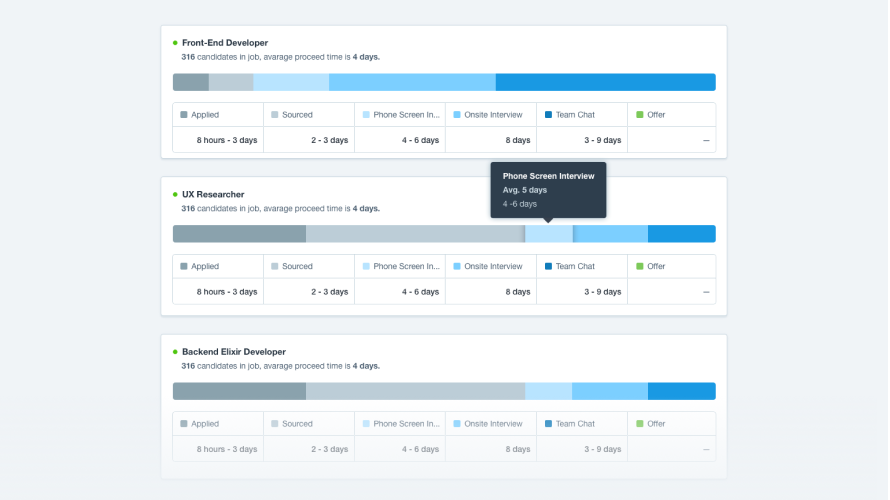The width and height of the screenshot is (890, 500).
Task: Click Onsite Interview legend square in UX Researcher card
Action: (457, 267)
